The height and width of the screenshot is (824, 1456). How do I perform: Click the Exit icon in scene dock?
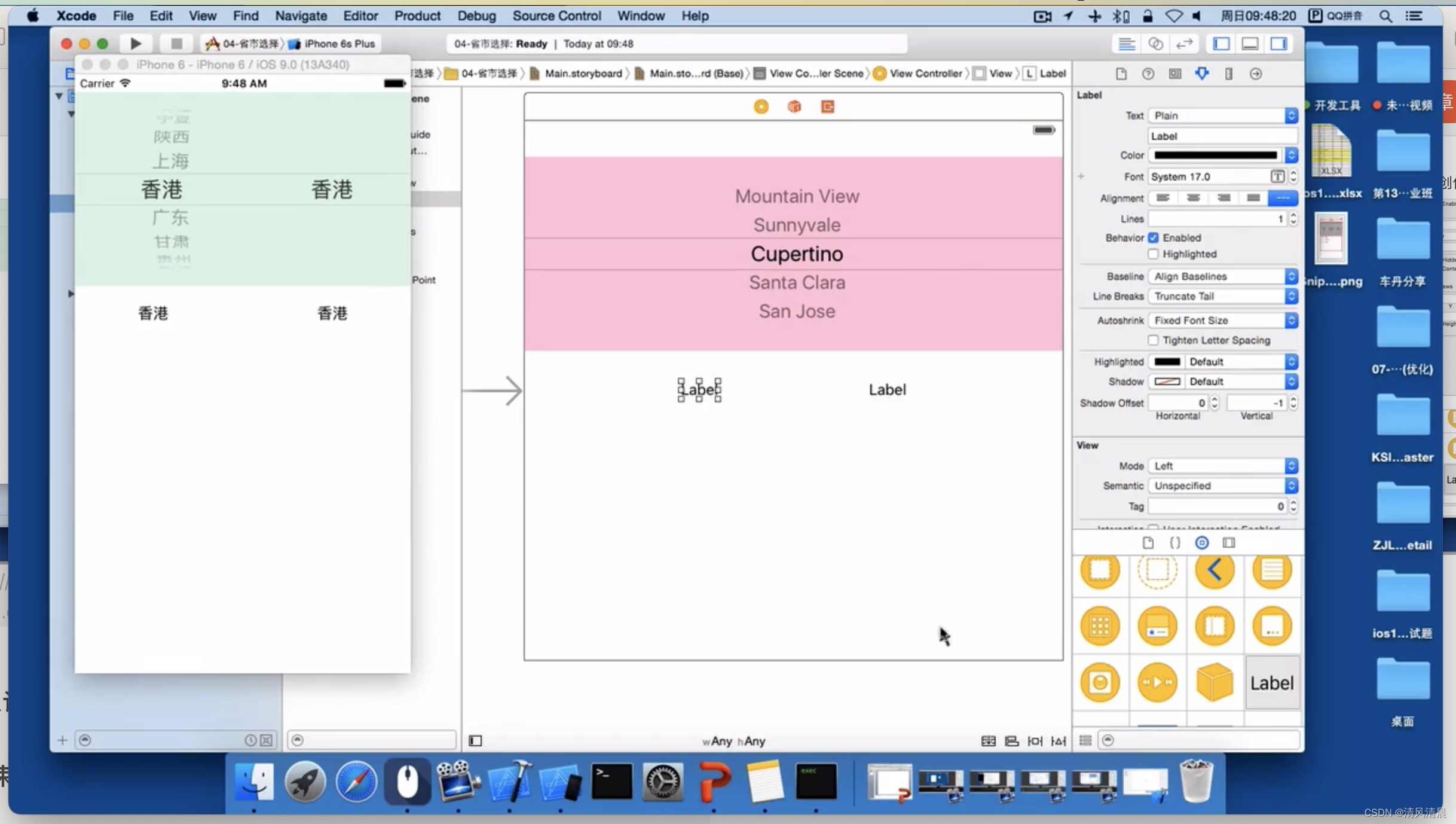point(827,106)
